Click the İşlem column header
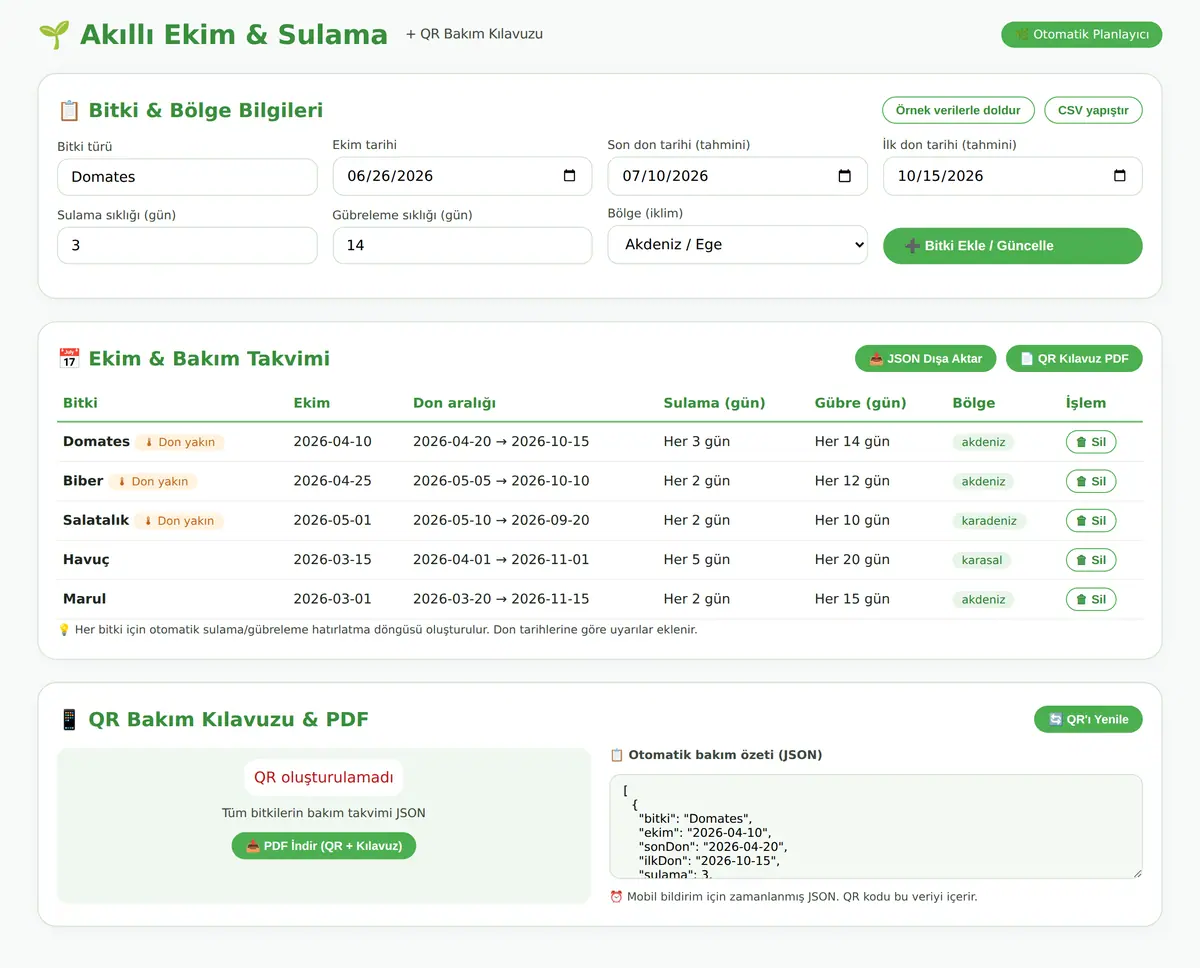 [1086, 403]
